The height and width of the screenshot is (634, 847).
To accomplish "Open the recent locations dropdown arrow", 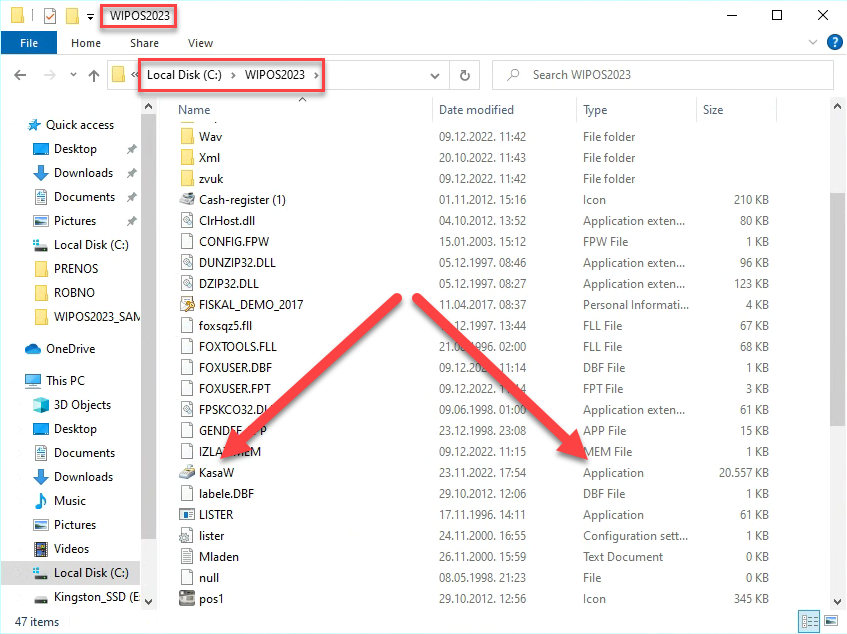I will pos(72,75).
